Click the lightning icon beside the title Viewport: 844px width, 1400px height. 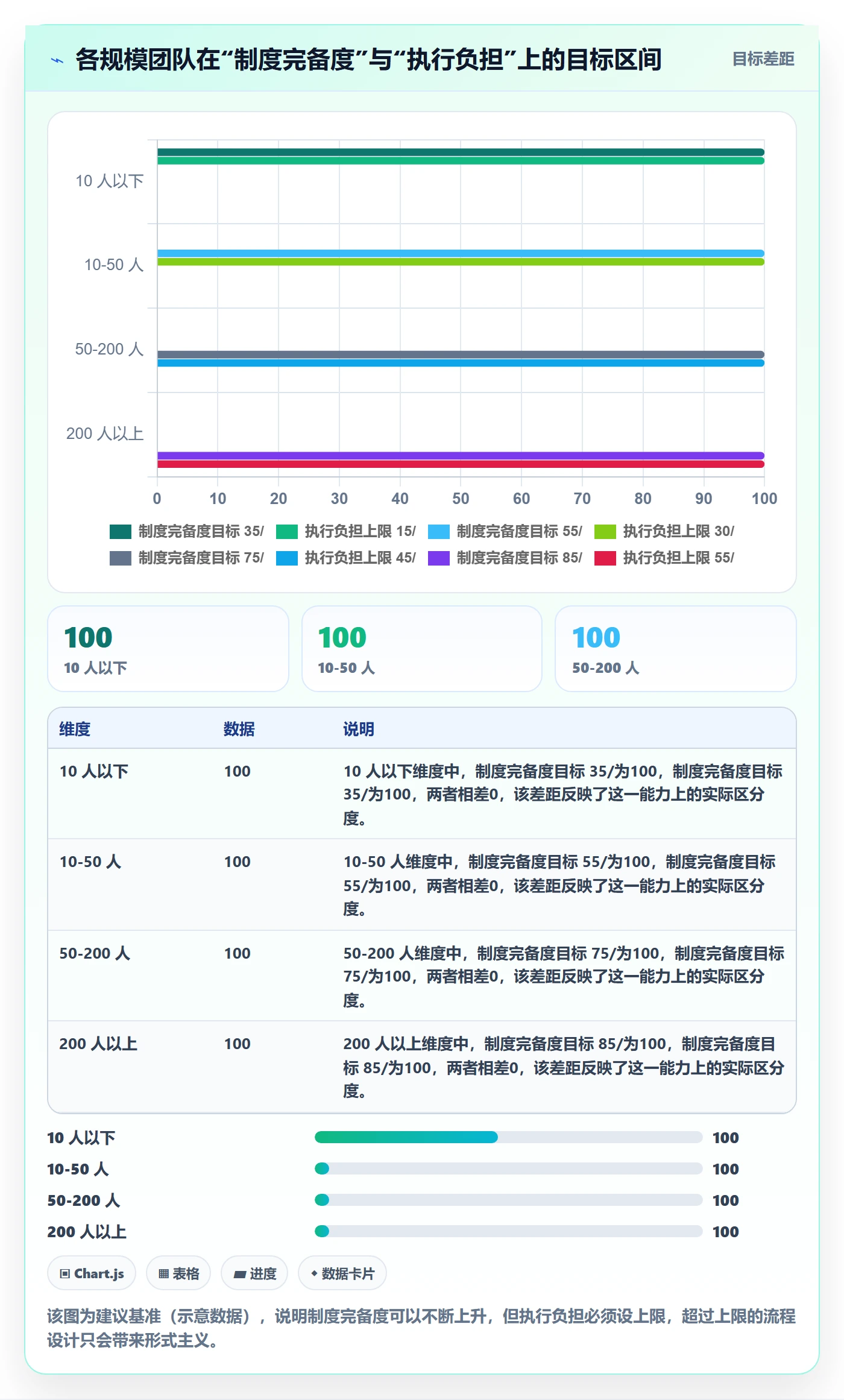(57, 60)
